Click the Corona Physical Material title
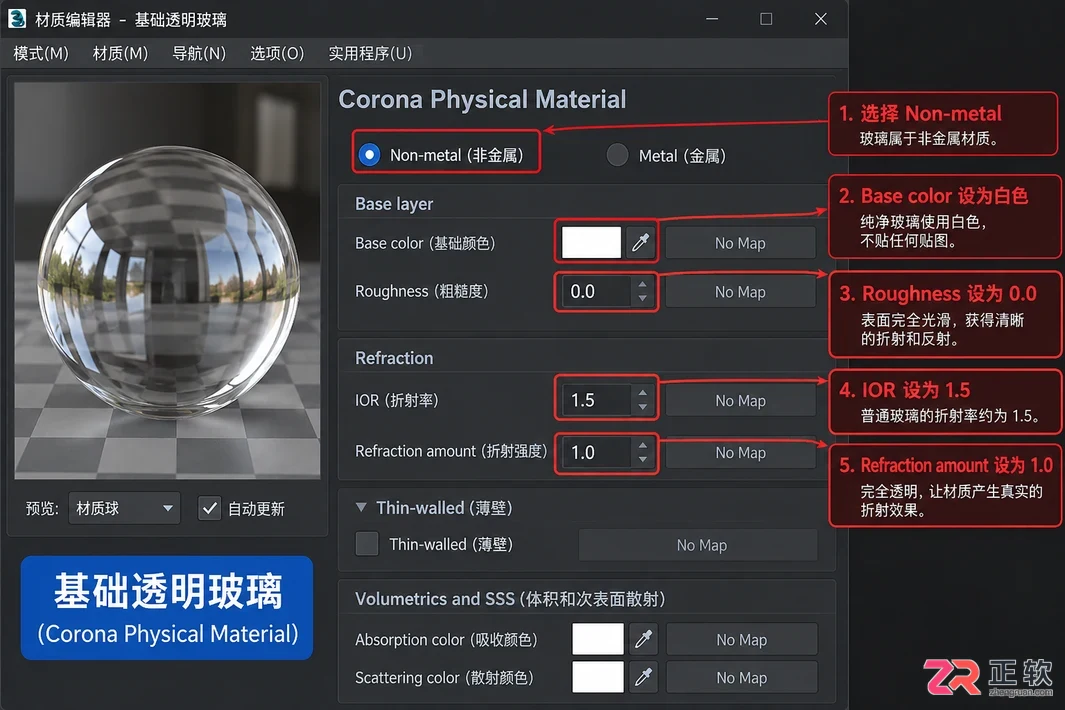This screenshot has height=710, width=1065. [x=482, y=99]
